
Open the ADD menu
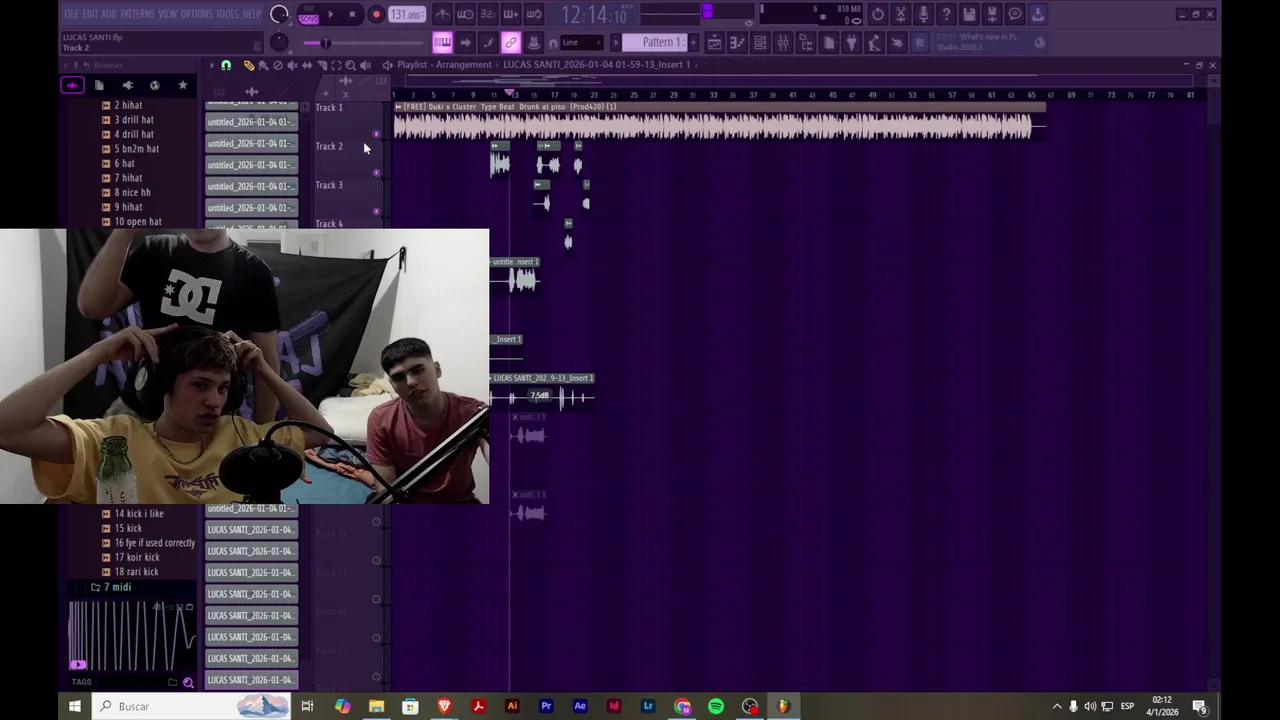[x=109, y=14]
